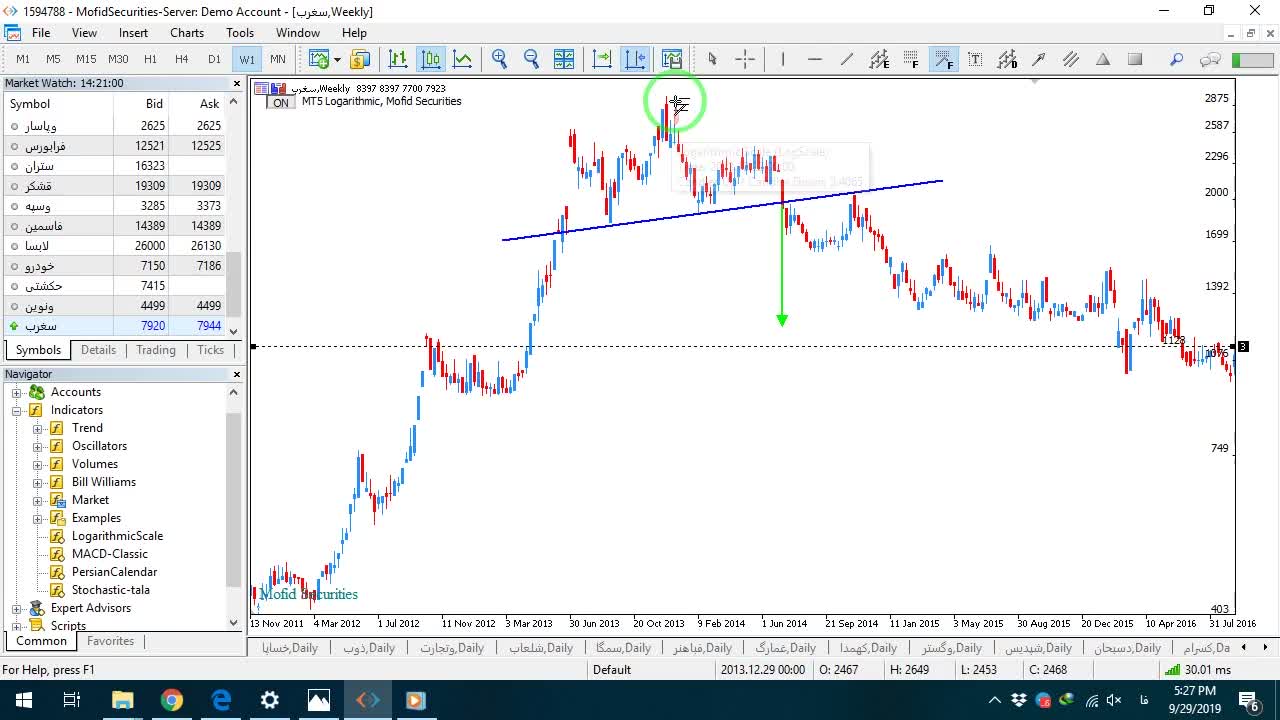Screen dimensions: 1280x720
Task: Expand the Accounts node in Navigator
Action: coord(17,392)
